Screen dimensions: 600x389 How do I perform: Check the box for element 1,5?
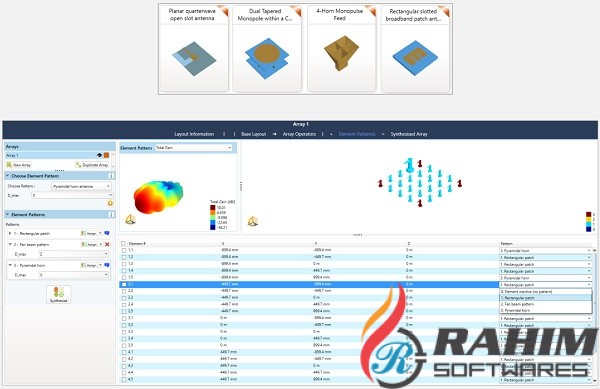point(124,278)
